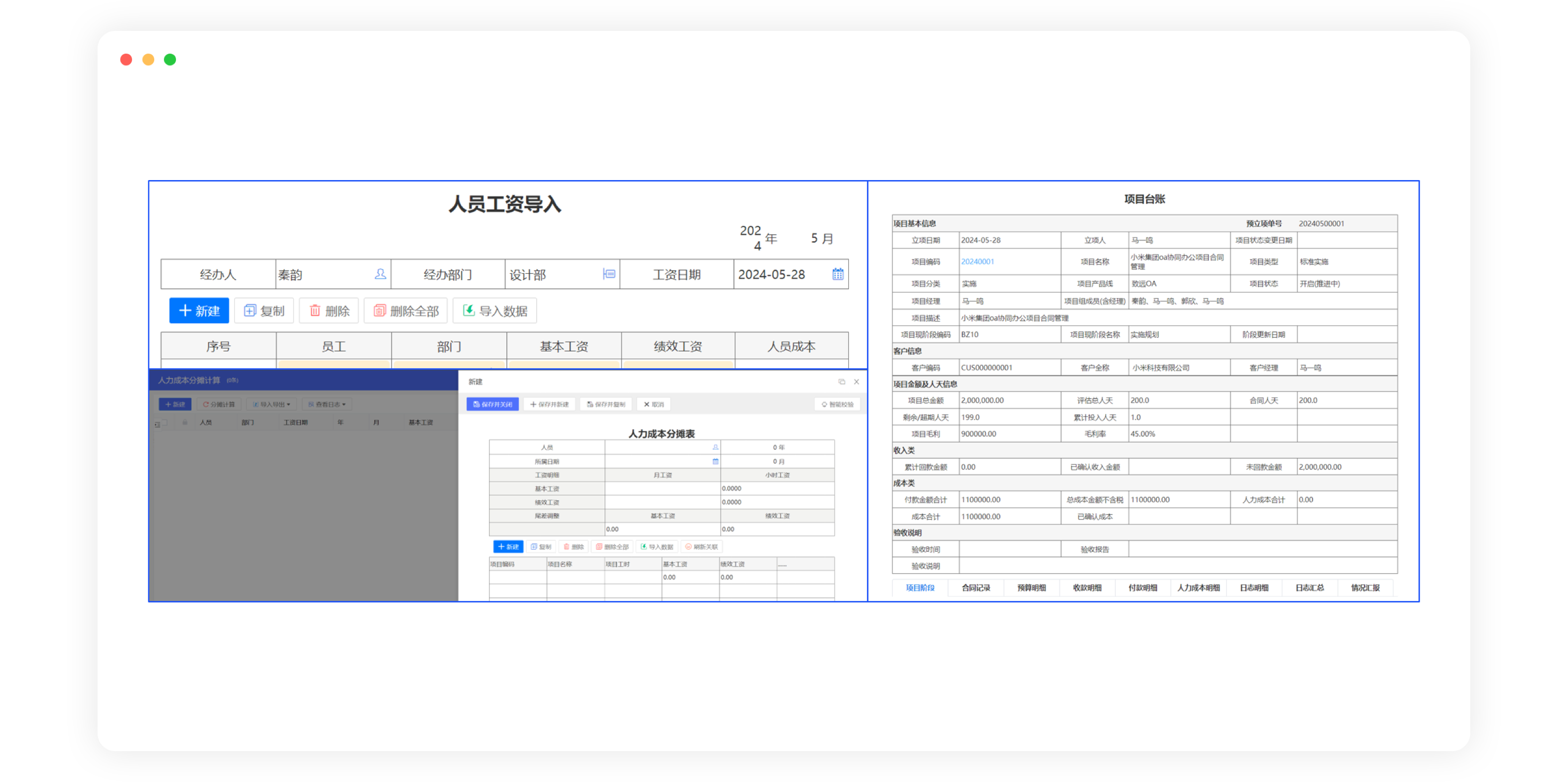Click the 预立项单号 value 20240500001
This screenshot has height=782, width=1568.
1321,224
